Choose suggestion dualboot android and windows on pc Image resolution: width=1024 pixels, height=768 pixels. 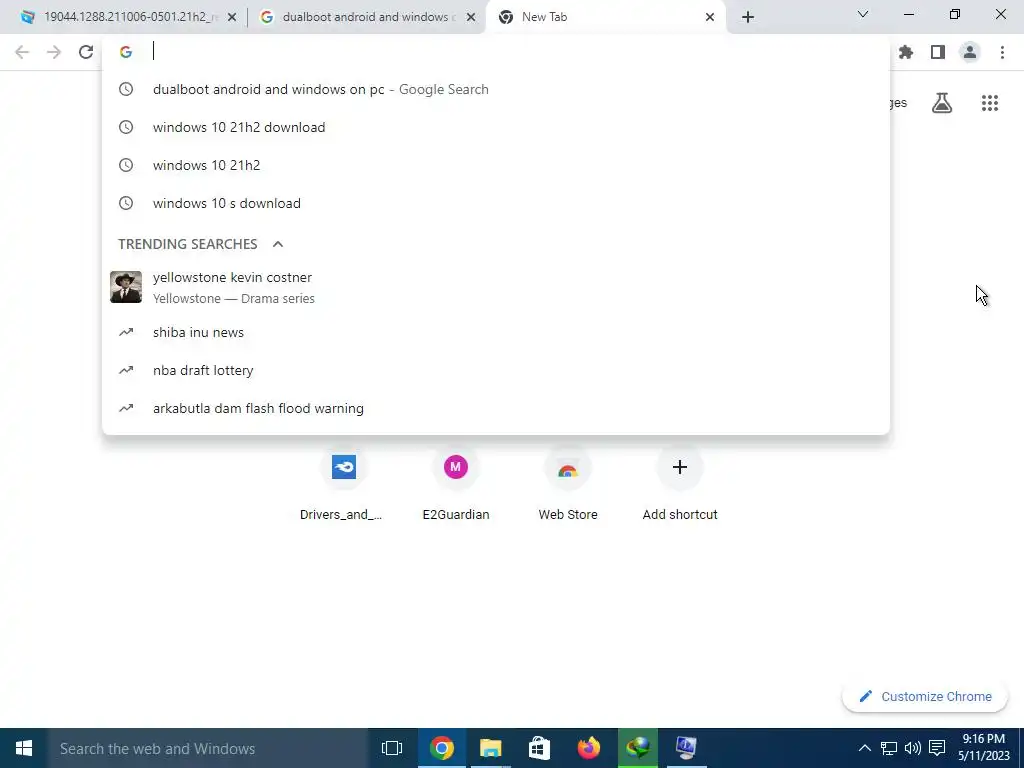pyautogui.click(x=496, y=89)
